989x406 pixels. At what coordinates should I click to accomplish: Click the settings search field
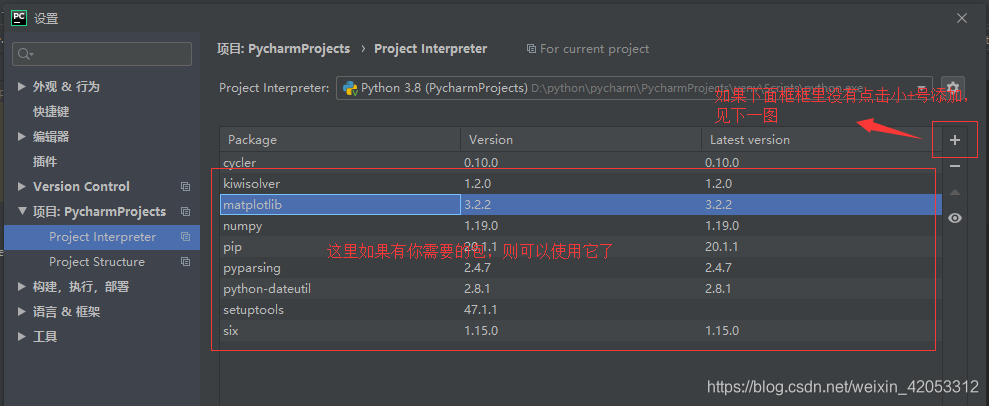(x=102, y=54)
